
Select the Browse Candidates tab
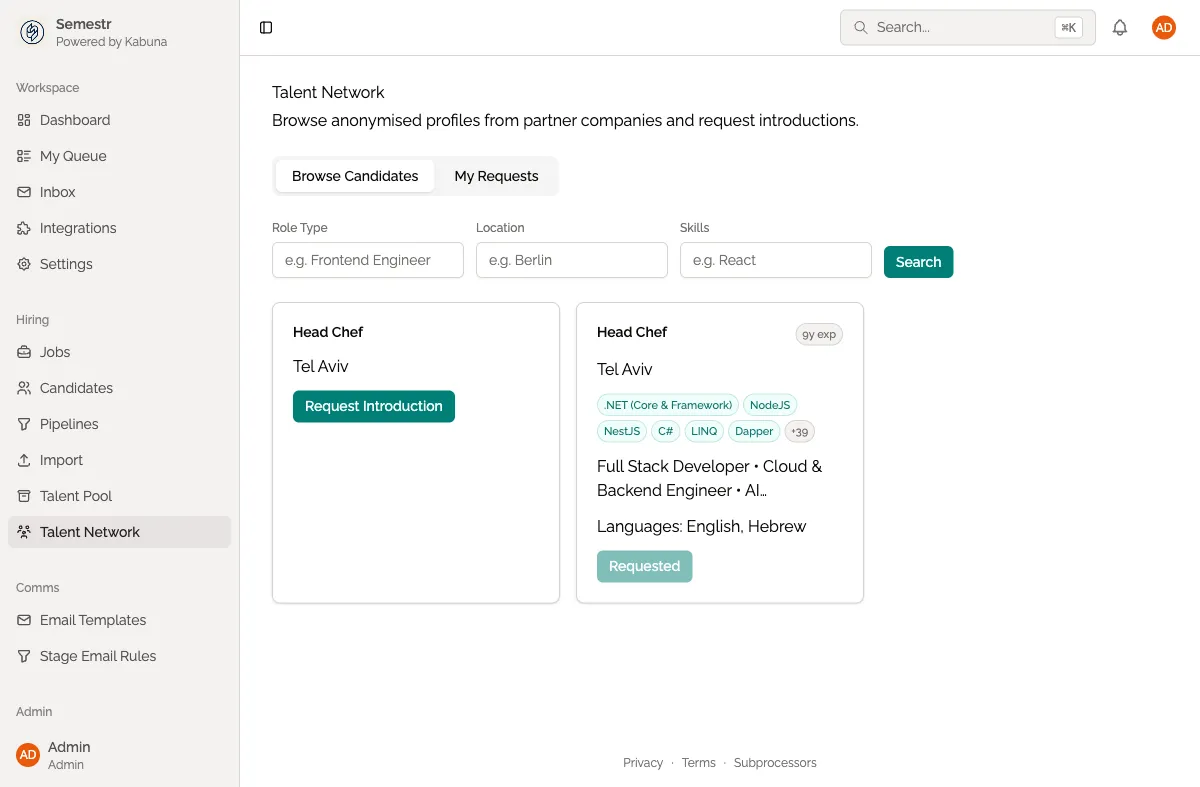(x=355, y=176)
